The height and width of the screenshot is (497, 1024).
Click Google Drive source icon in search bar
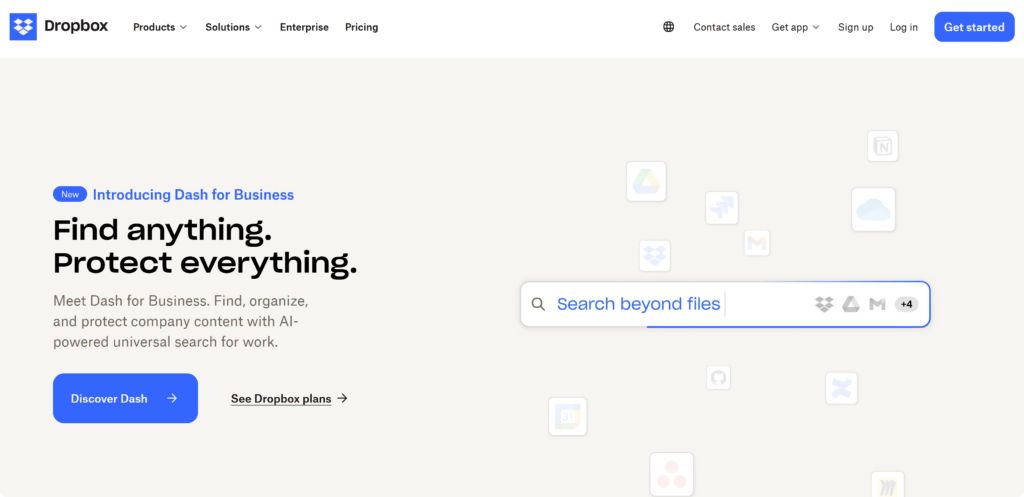850,304
